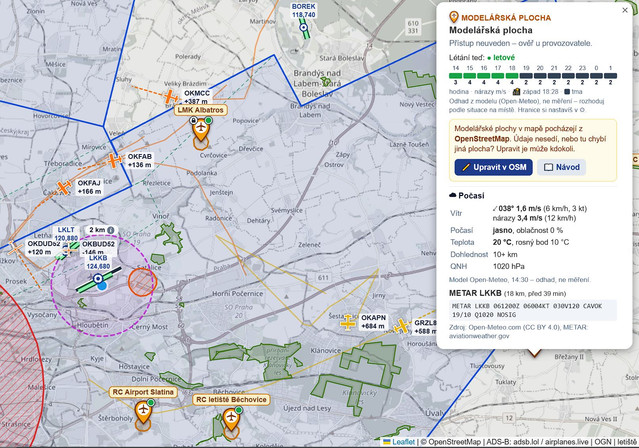The width and height of the screenshot is (639, 448).
Task: Open the Návod guide button
Action: [562, 167]
